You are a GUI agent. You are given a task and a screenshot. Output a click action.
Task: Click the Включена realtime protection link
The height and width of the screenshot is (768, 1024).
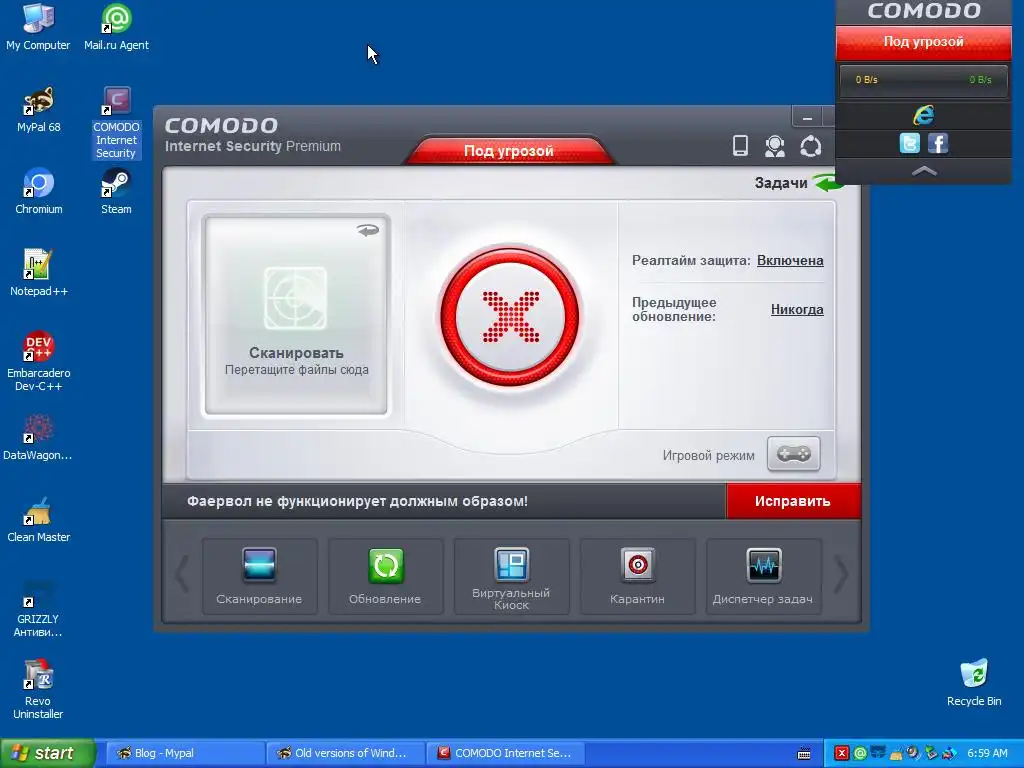pos(790,261)
